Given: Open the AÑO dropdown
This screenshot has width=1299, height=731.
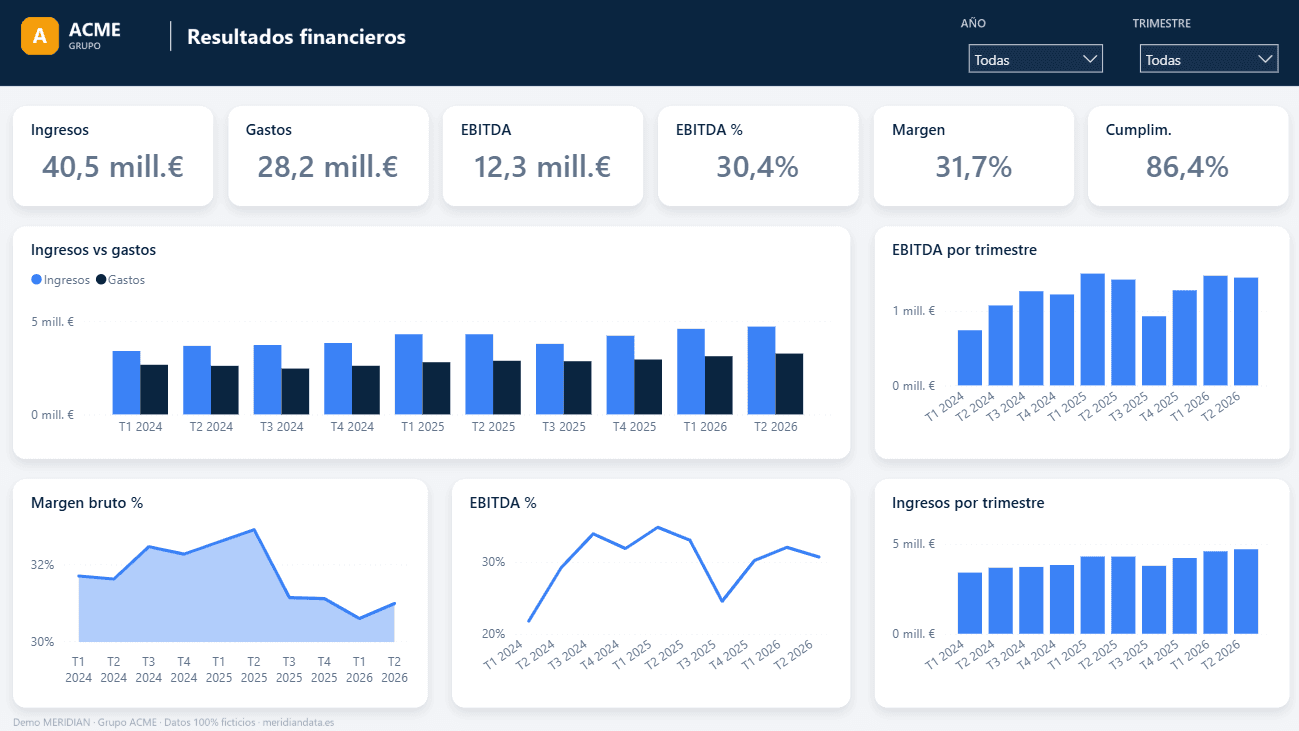Looking at the screenshot, I should click(1035, 59).
